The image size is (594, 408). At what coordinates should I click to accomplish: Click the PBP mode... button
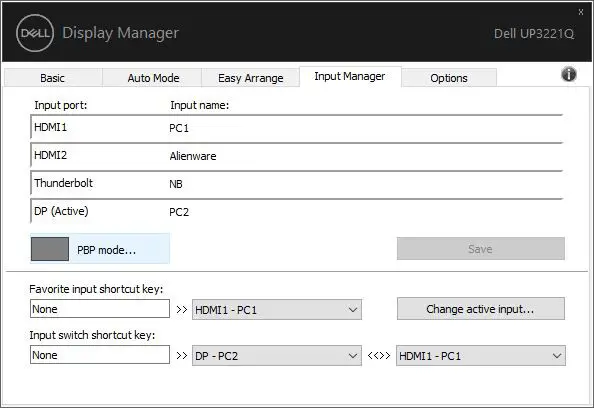pyautogui.click(x=100, y=249)
